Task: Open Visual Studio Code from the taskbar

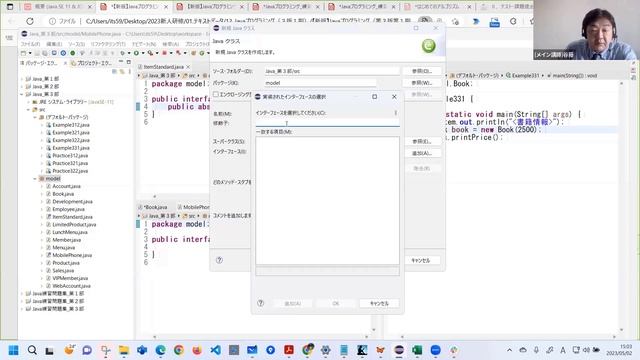Action: pyautogui.click(x=216, y=350)
